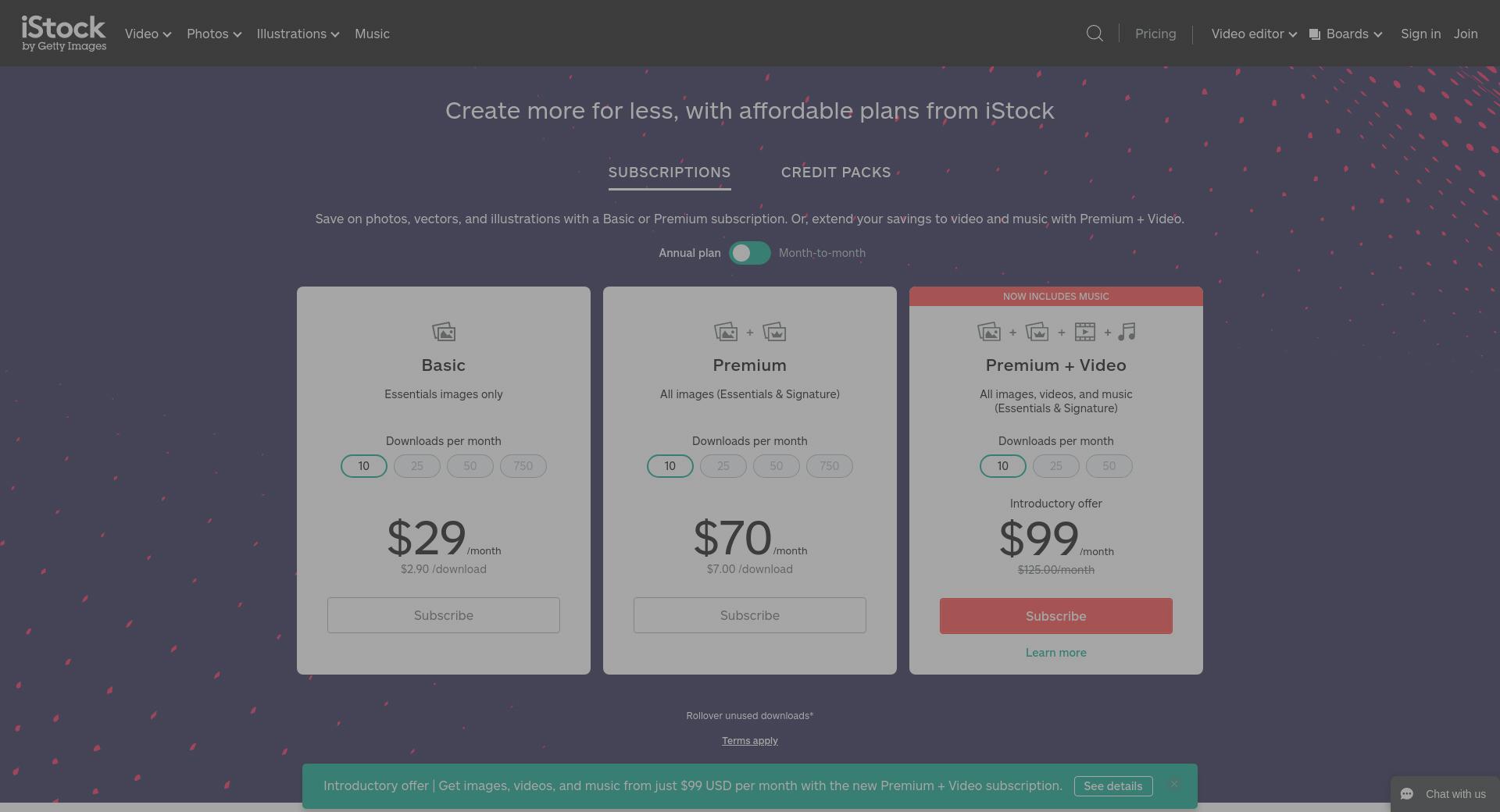Dismiss the introductory offer banner
The height and width of the screenshot is (812, 1500).
[x=1173, y=784]
